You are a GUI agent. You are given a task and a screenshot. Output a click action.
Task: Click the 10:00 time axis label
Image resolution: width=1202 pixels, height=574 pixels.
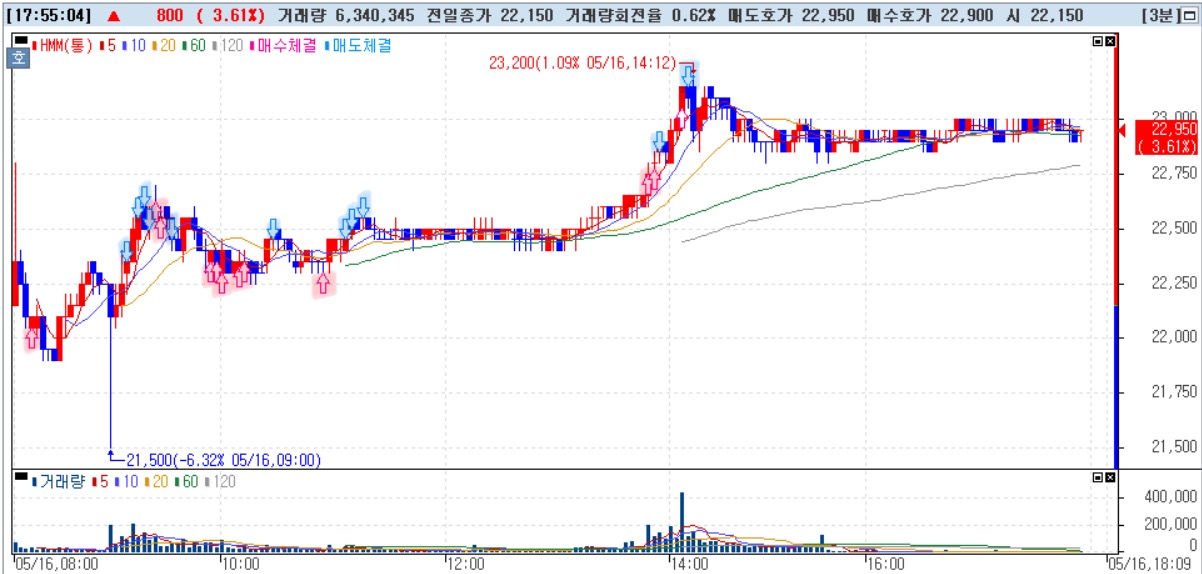(241, 564)
